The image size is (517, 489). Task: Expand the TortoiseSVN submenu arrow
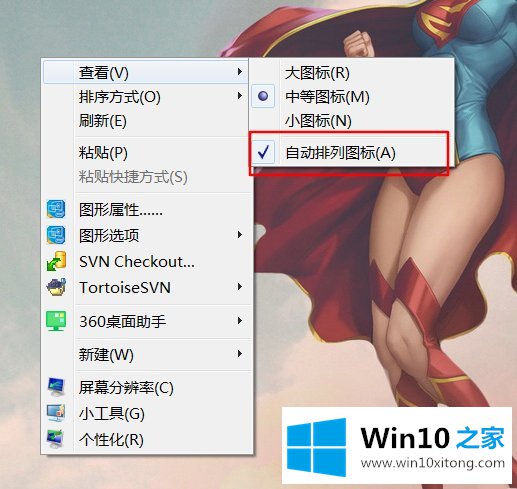click(x=239, y=287)
